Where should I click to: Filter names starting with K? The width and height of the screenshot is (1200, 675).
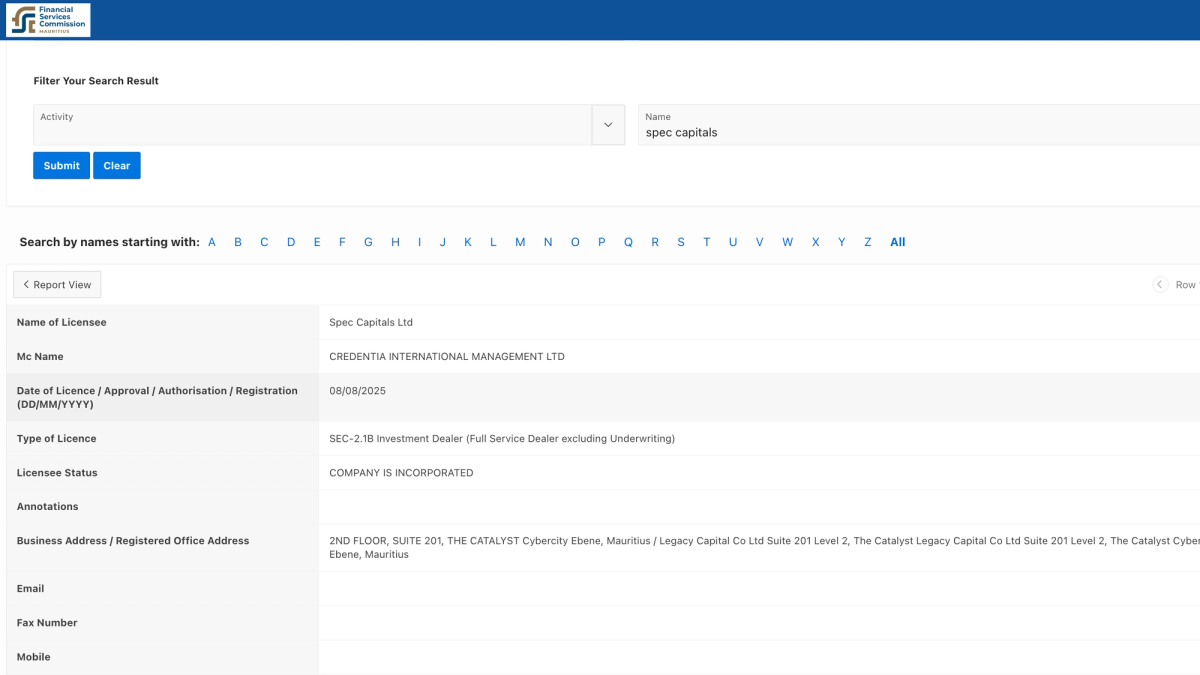467,242
